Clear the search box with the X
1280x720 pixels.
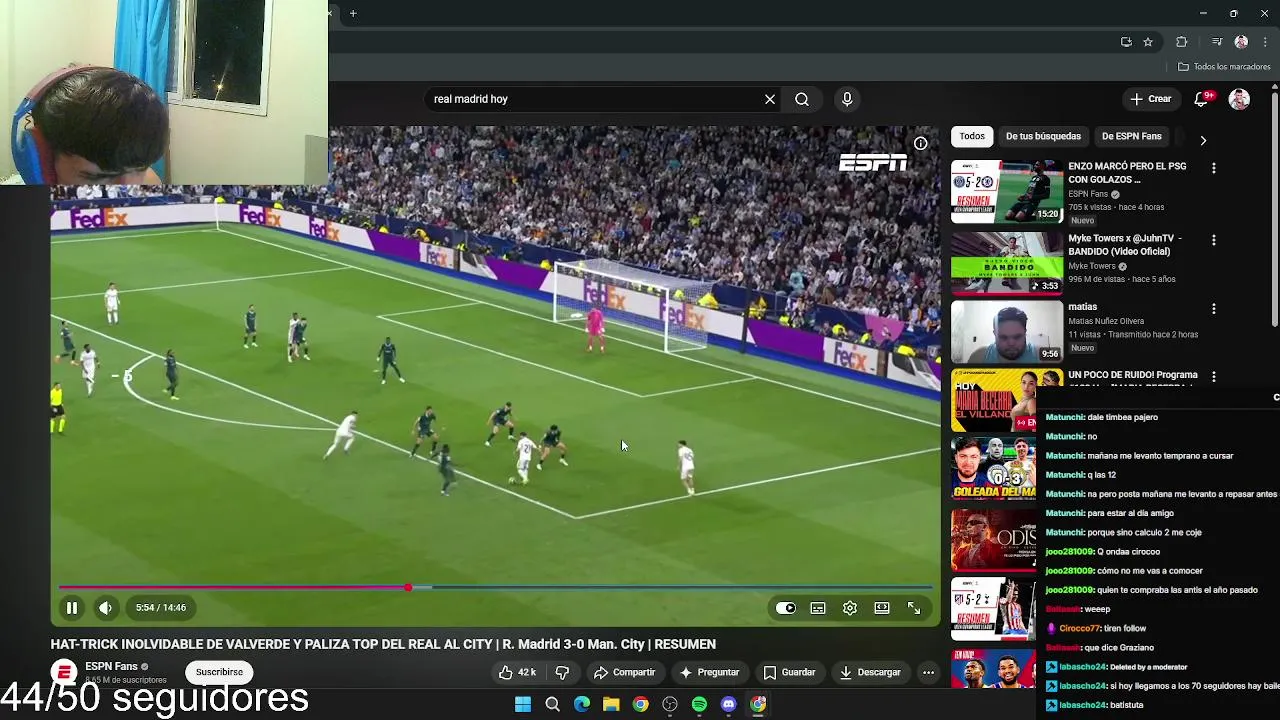pos(770,99)
